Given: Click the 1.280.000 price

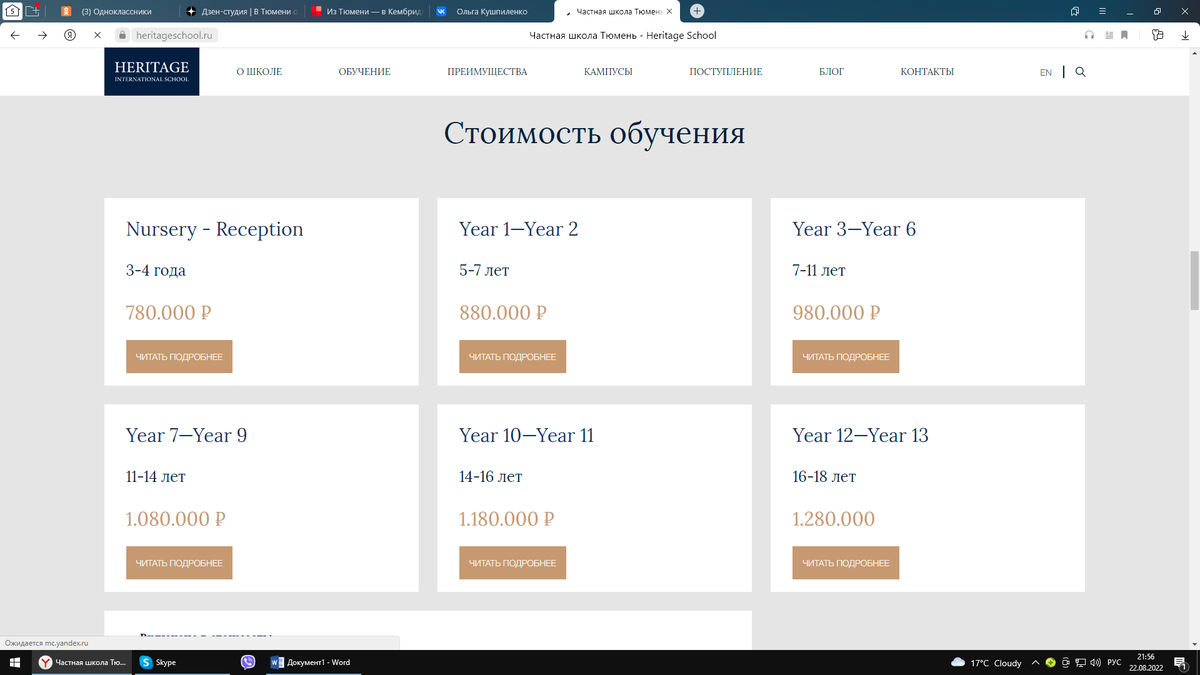Looking at the screenshot, I should (833, 519).
